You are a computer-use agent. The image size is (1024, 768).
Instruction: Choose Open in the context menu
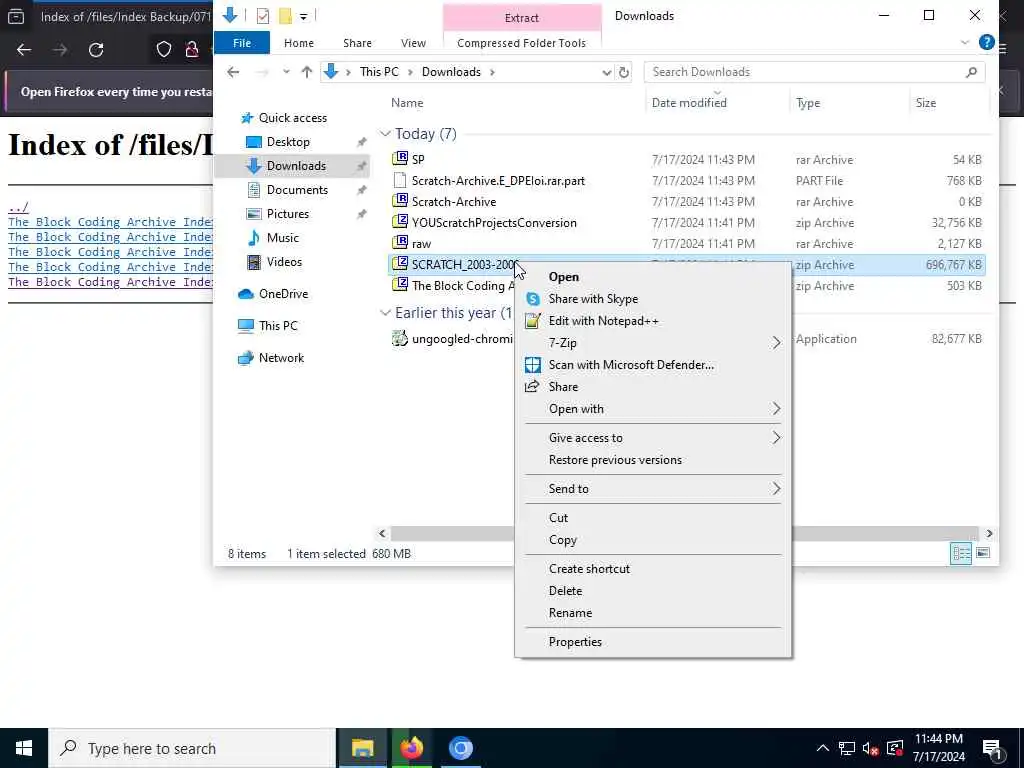point(564,277)
